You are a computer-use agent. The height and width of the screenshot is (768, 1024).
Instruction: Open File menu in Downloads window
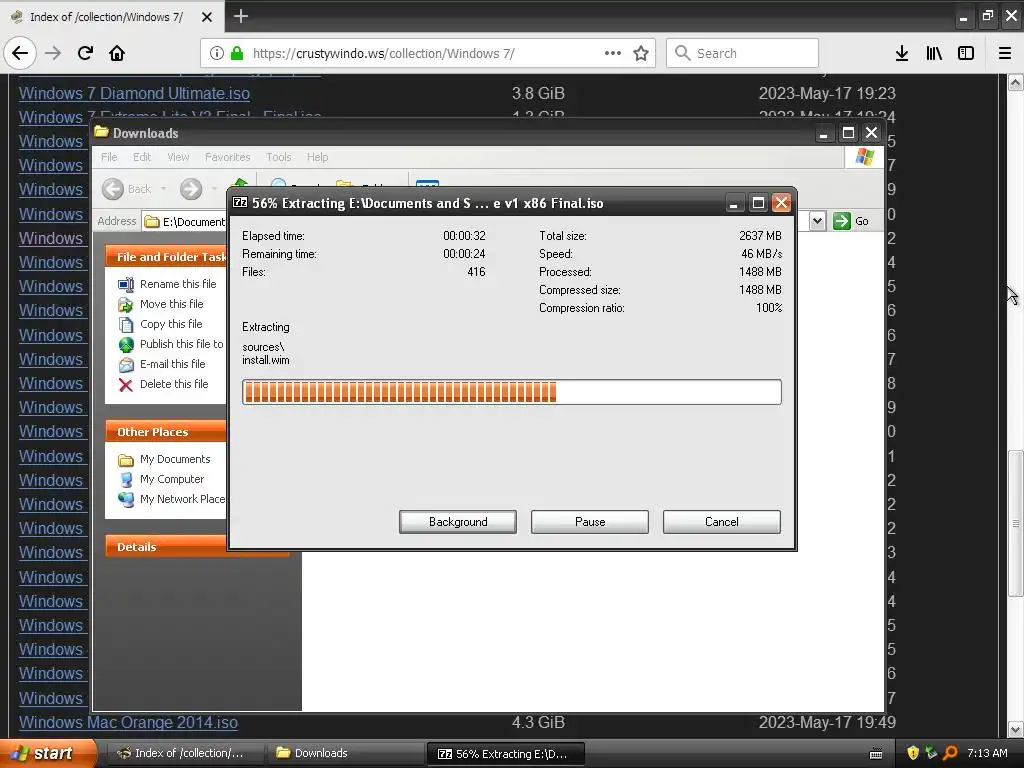[109, 157]
